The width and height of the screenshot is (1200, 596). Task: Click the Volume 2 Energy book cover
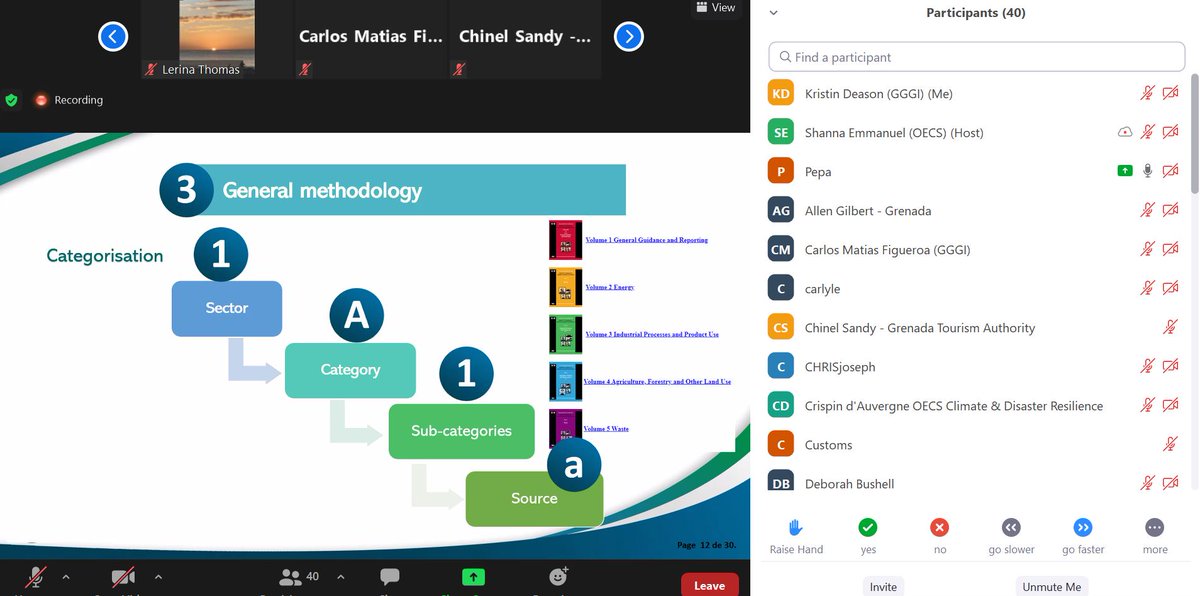[x=565, y=287]
